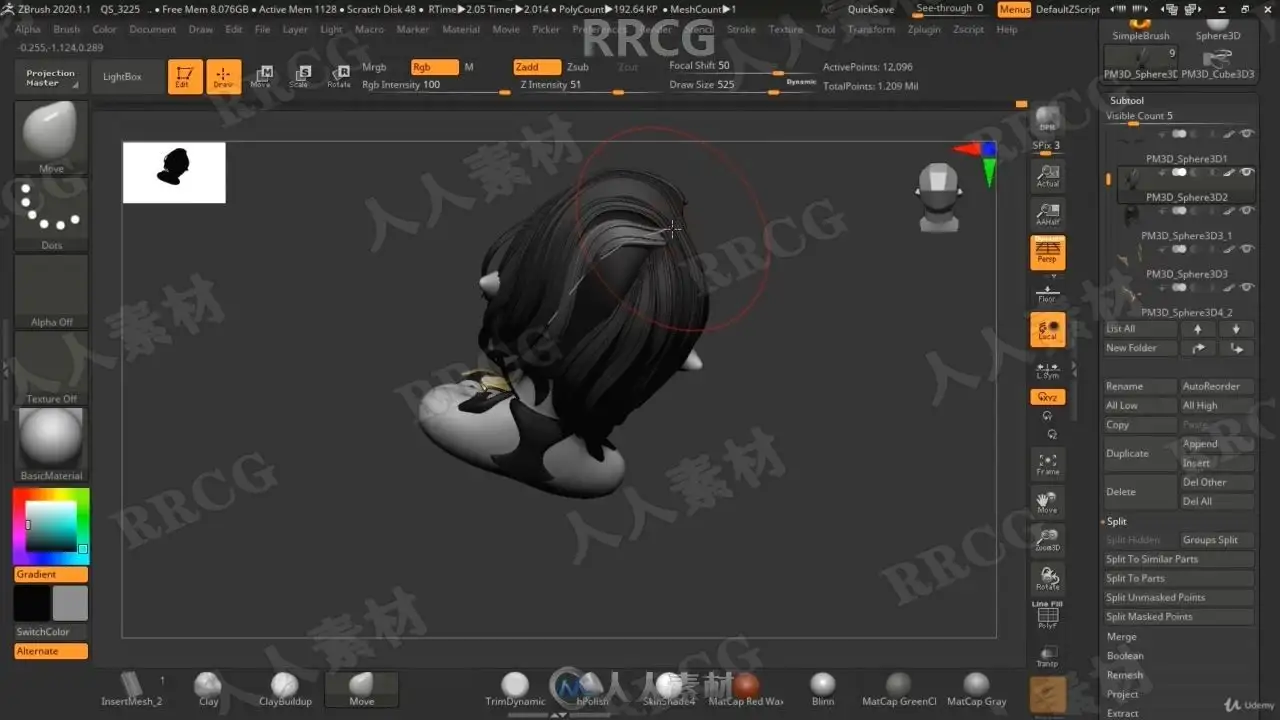1280x720 pixels.
Task: Toggle Persp perspective view
Action: pyautogui.click(x=1047, y=252)
